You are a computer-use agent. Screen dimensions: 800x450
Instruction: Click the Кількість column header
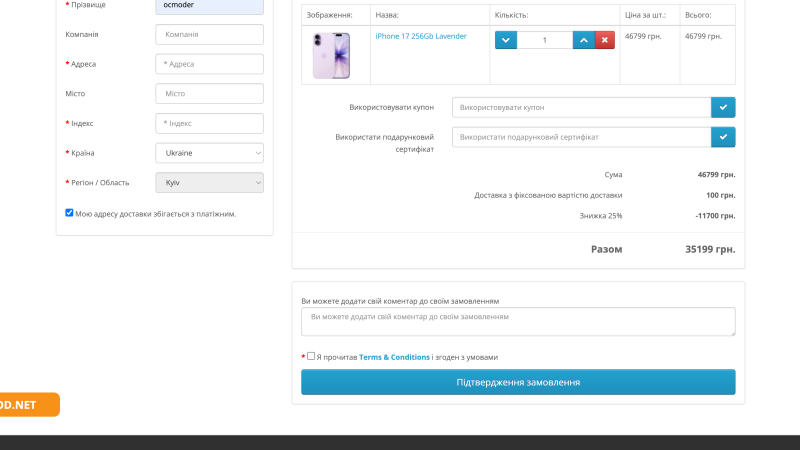(511, 15)
